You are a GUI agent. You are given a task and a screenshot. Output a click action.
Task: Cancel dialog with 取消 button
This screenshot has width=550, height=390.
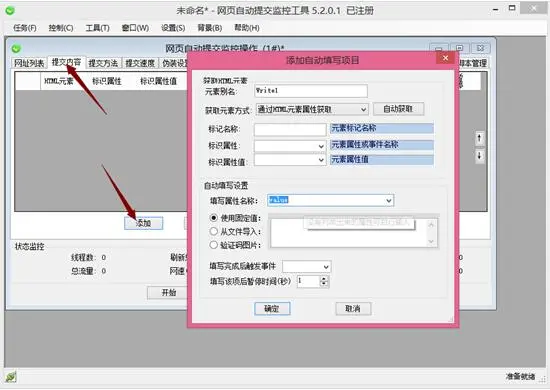353,309
